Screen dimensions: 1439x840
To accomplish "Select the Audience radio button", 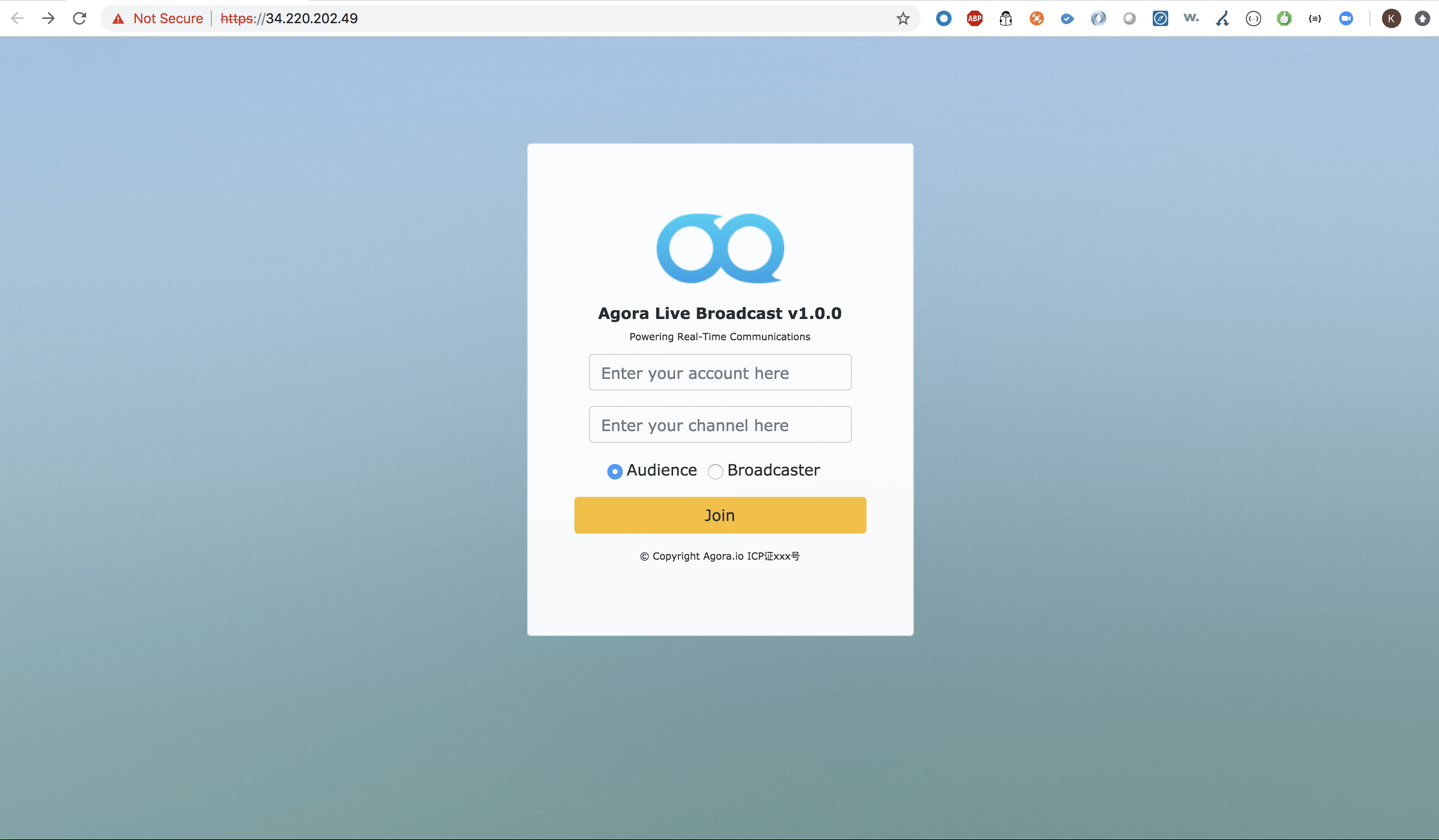I will 615,471.
